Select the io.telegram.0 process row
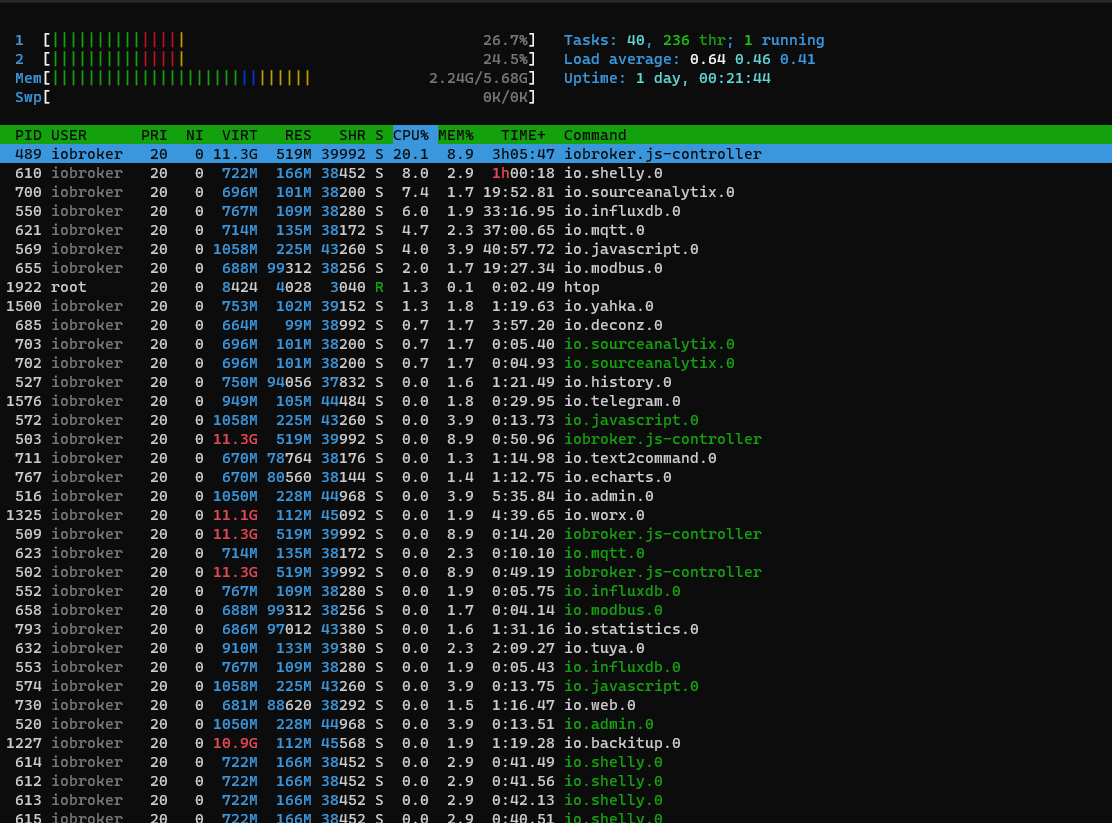This screenshot has width=1112, height=823. tap(556, 401)
